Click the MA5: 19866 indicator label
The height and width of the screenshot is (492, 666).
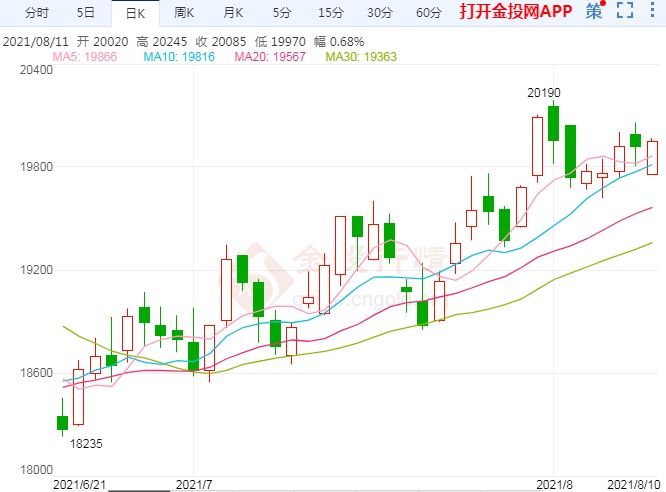[85, 57]
